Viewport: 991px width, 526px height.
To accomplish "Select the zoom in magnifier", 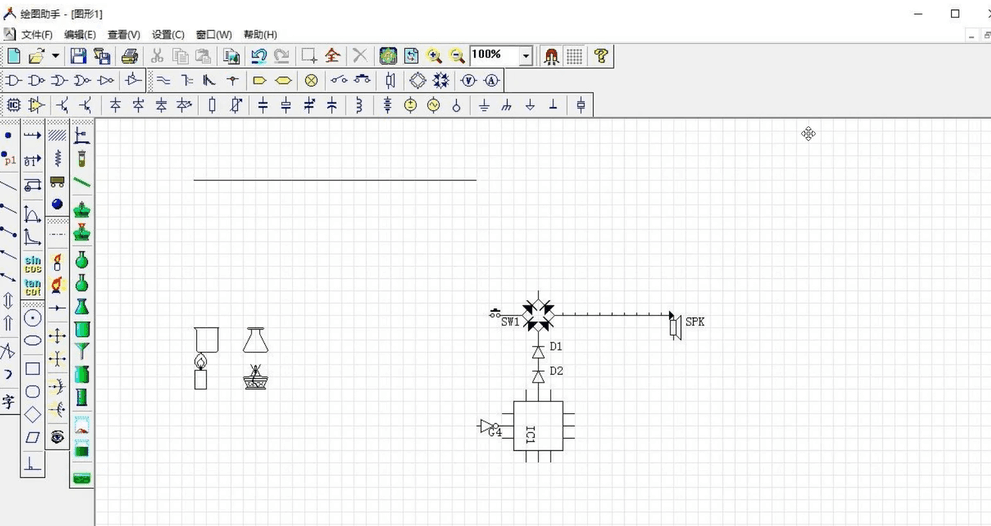I will pyautogui.click(x=434, y=56).
